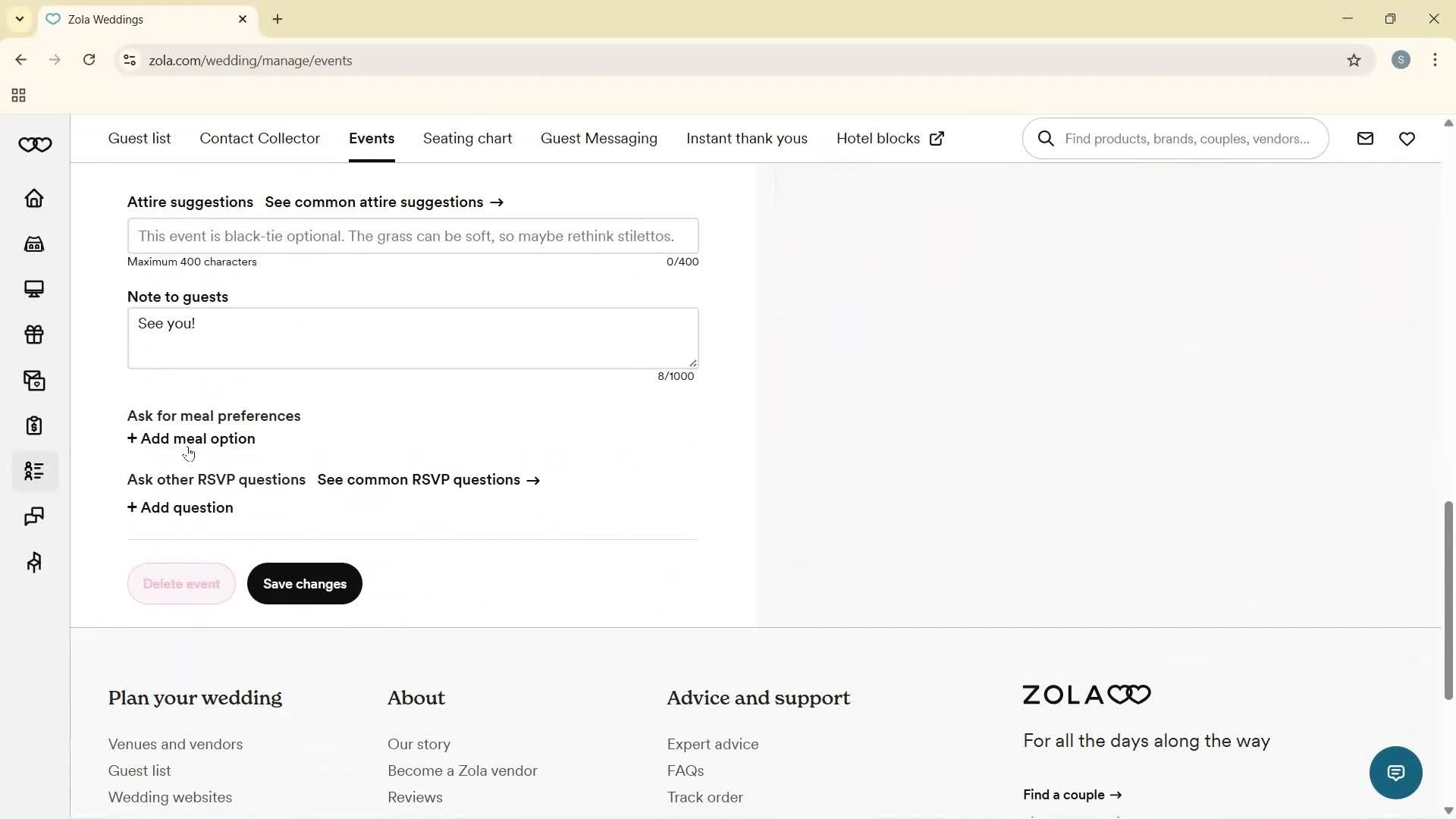
Task: Open the Wedding Website monitor icon
Action: pos(34,289)
